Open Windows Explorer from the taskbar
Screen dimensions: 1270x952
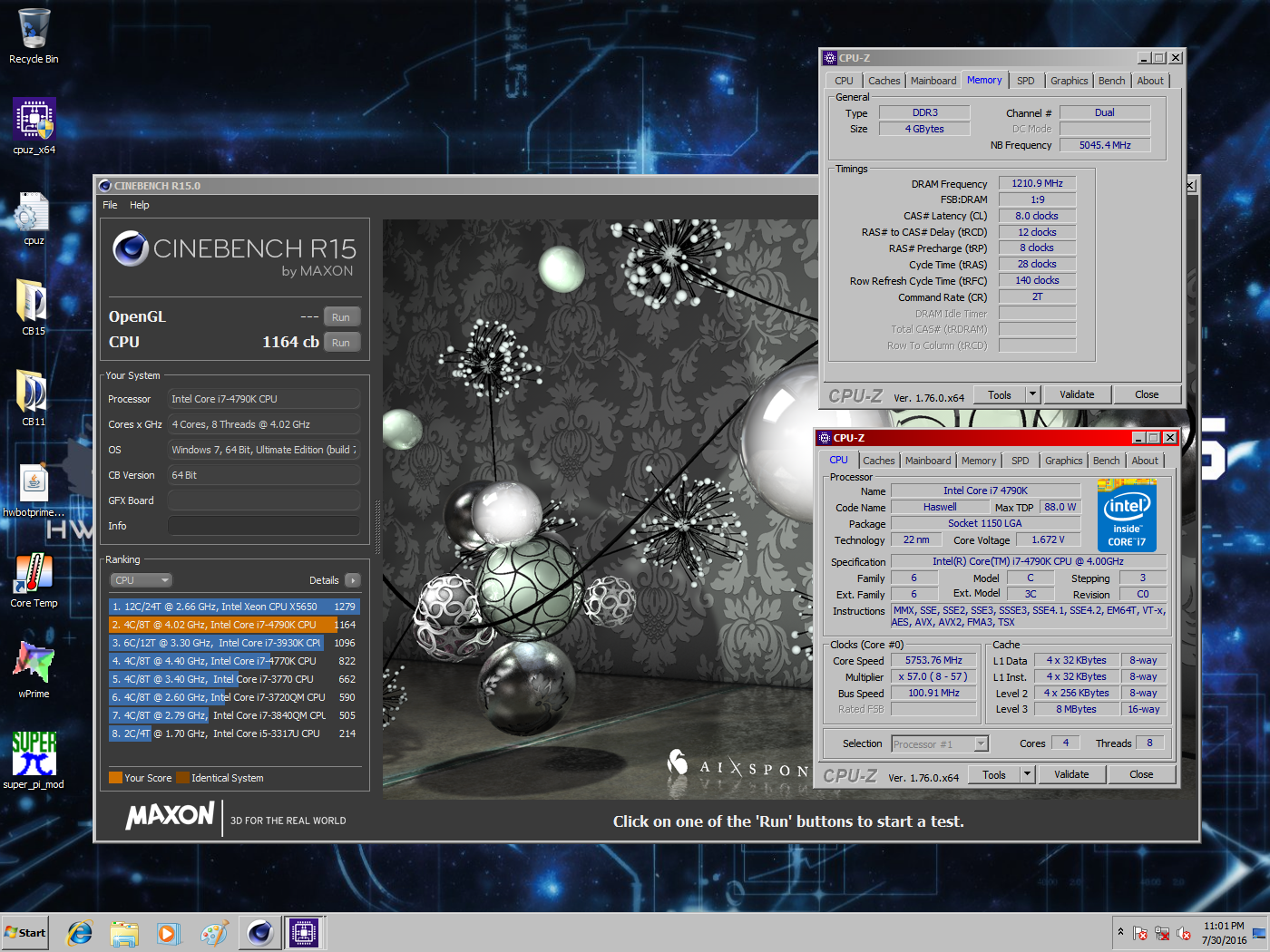[124, 932]
